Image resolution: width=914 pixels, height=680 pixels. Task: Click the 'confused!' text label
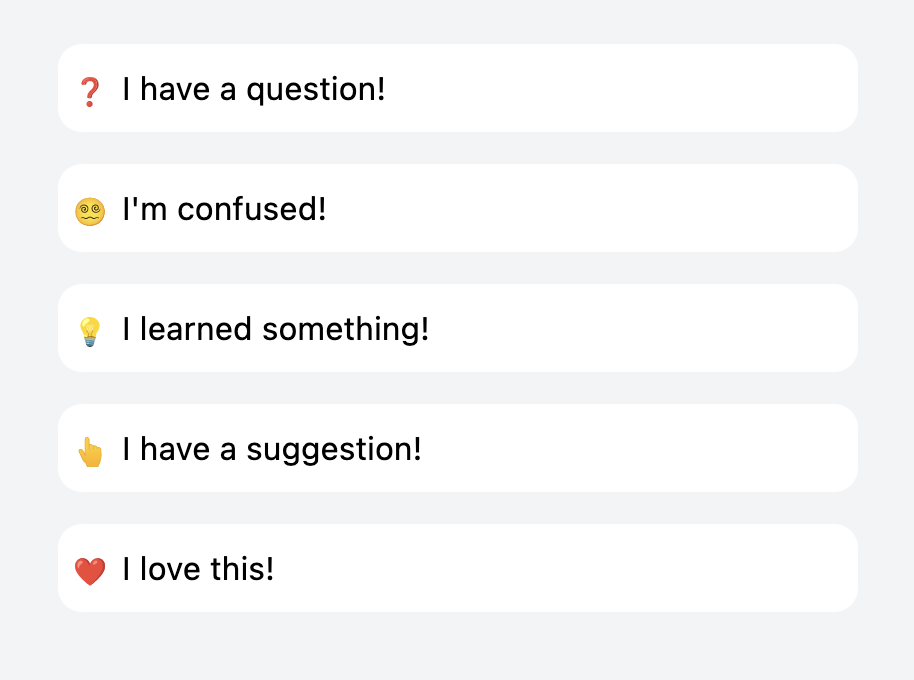tap(252, 209)
